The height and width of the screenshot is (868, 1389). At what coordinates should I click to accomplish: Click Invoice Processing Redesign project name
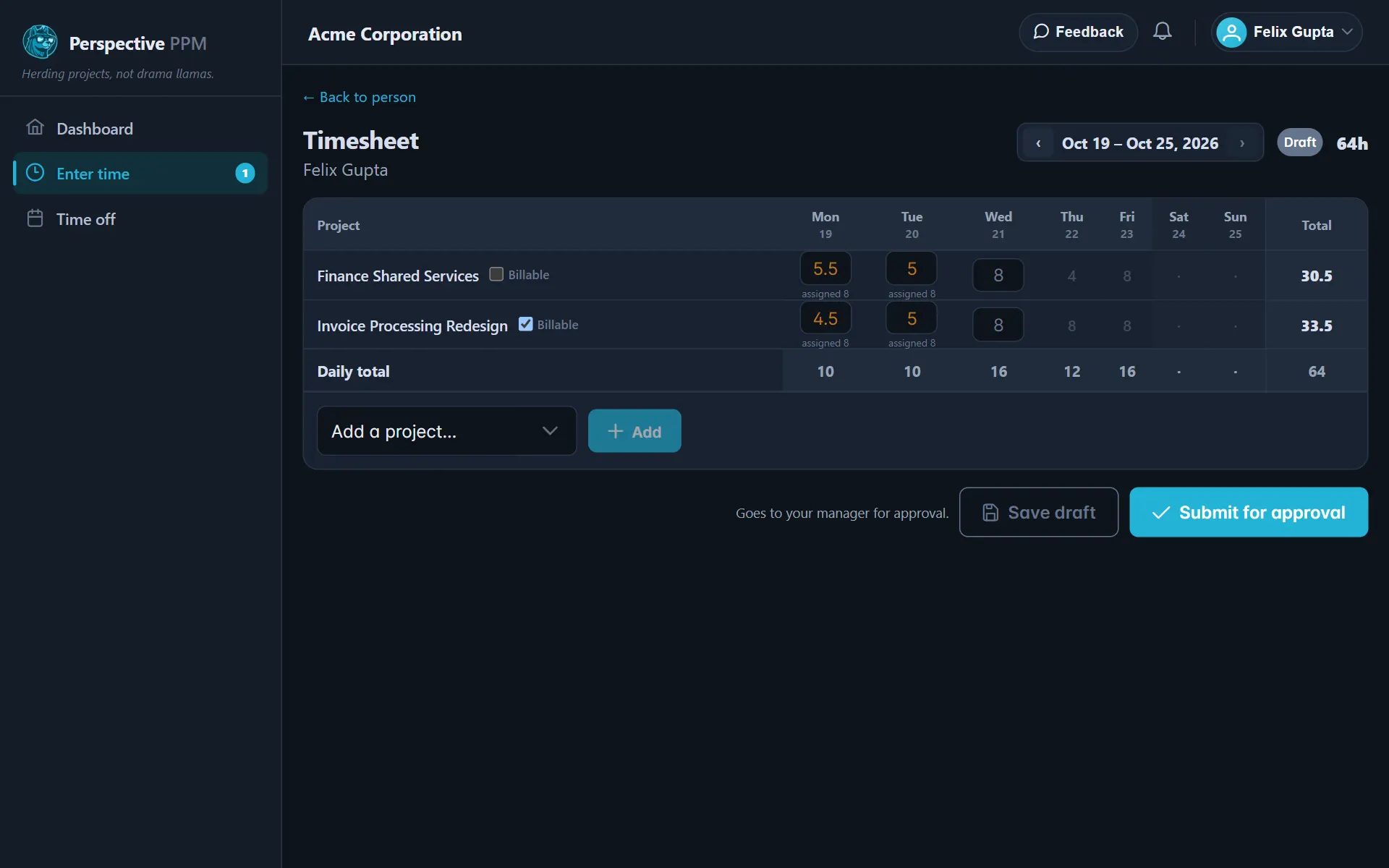(x=412, y=325)
